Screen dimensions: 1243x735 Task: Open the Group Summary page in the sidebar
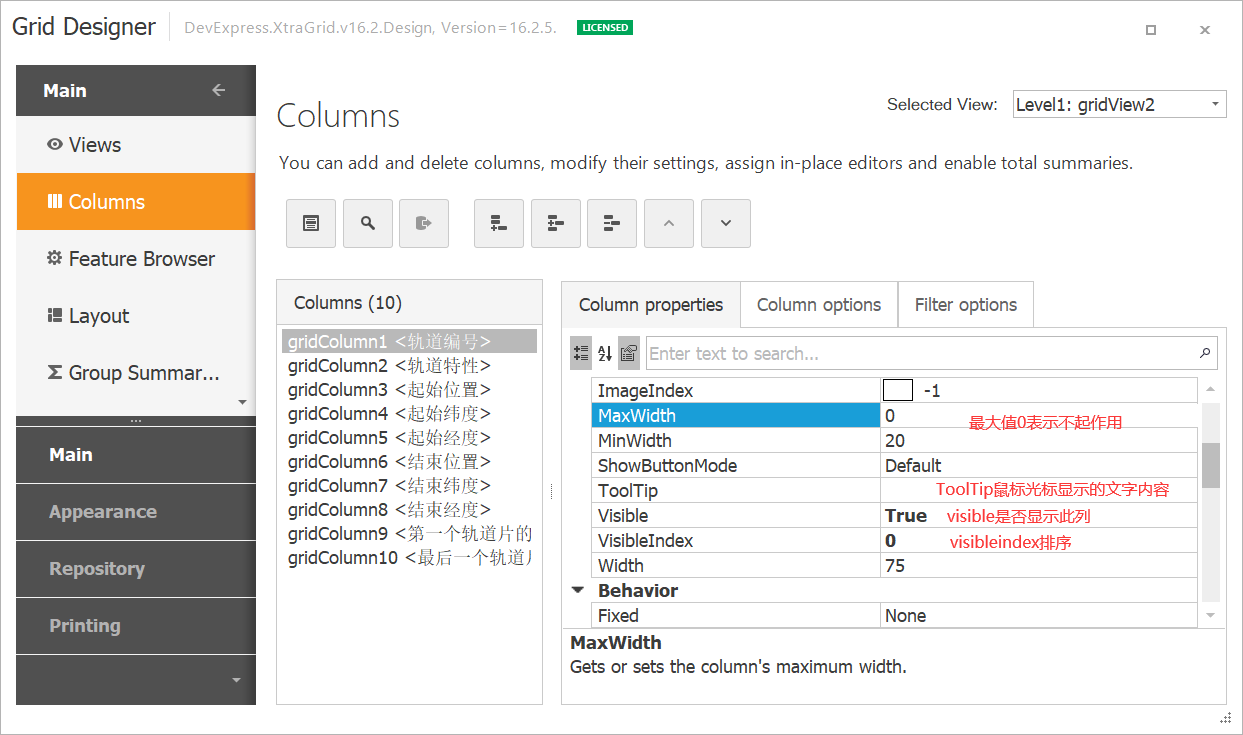tap(136, 373)
